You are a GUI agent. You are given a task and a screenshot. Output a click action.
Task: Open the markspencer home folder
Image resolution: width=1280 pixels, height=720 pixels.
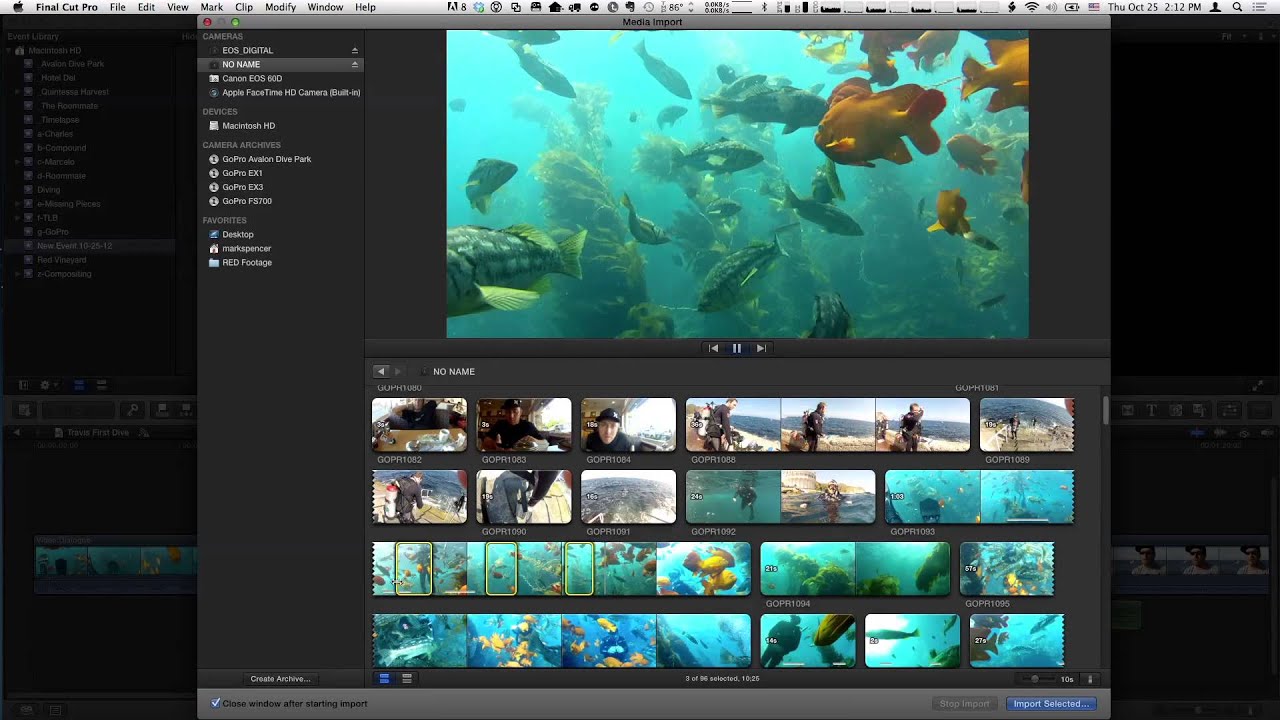click(x=246, y=248)
